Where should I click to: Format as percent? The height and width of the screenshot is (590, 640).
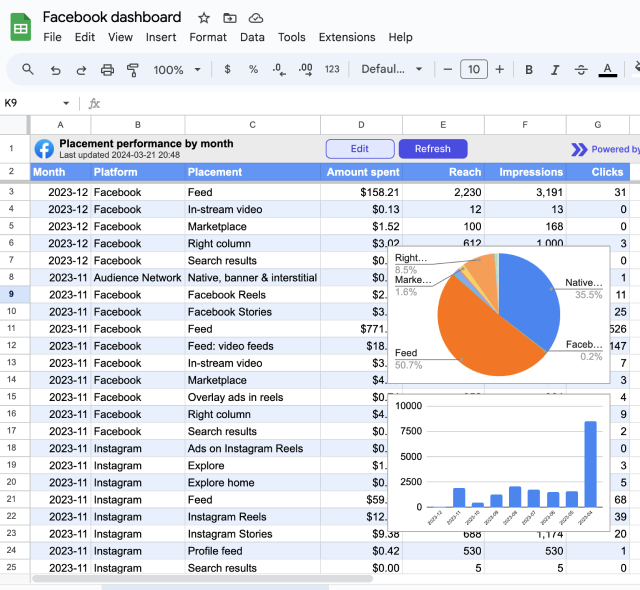[x=253, y=69]
